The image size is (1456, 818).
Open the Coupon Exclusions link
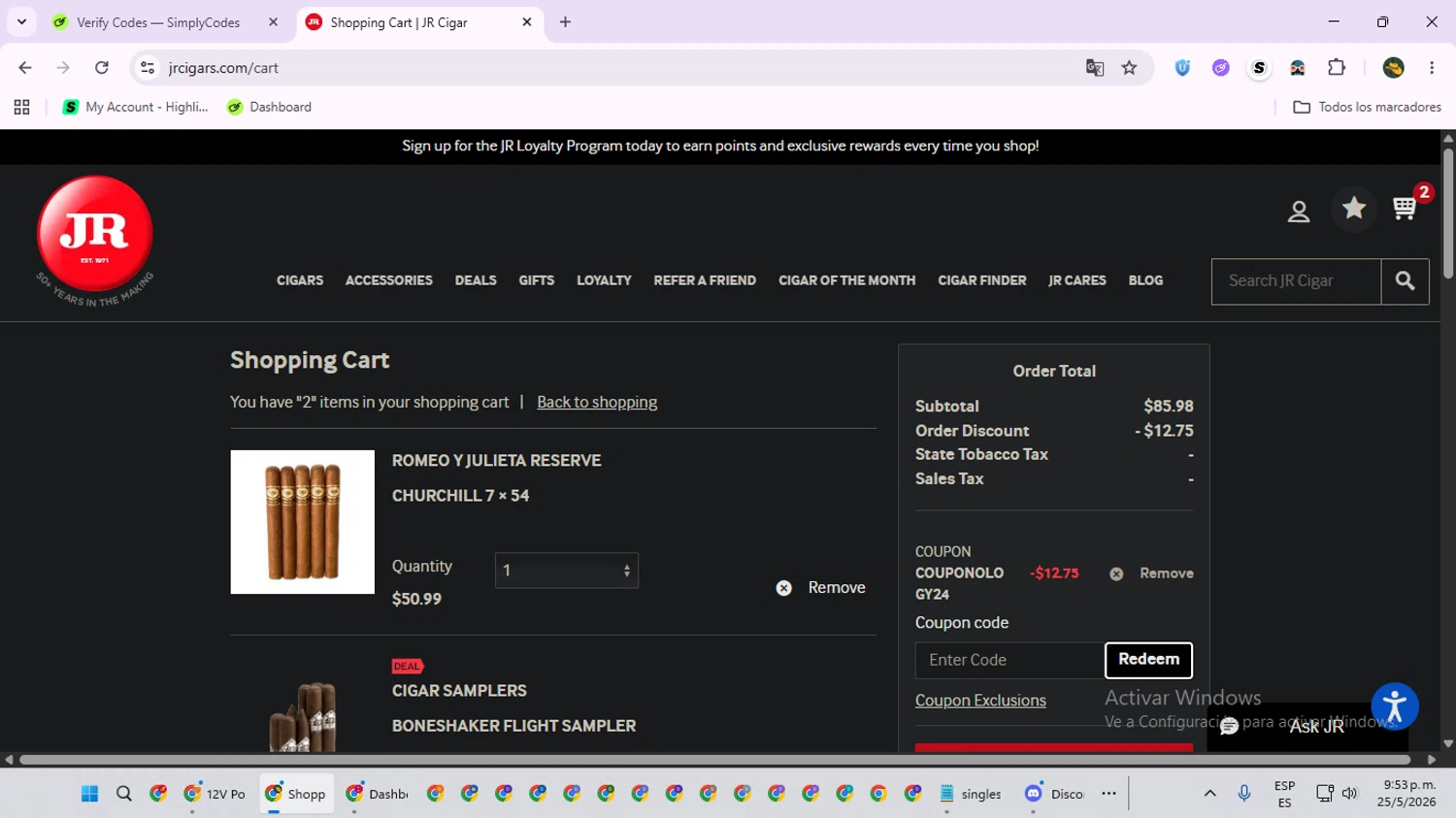click(x=980, y=701)
